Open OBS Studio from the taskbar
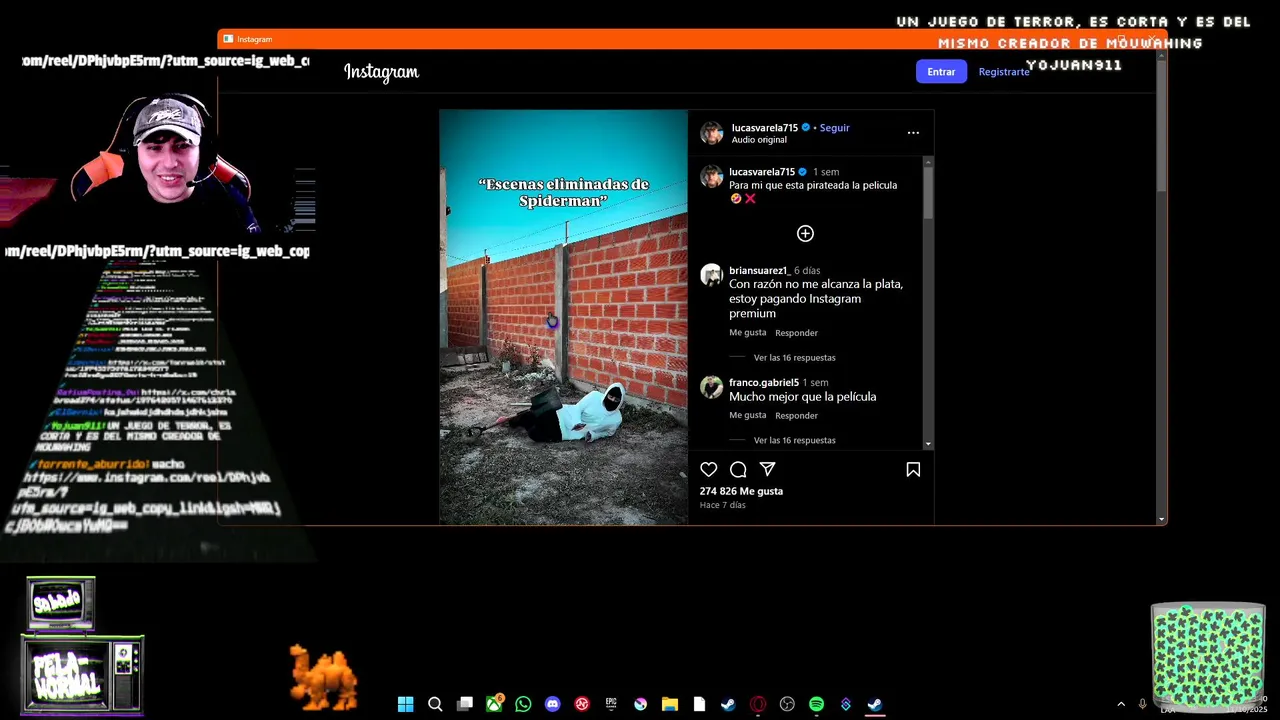 tap(787, 704)
